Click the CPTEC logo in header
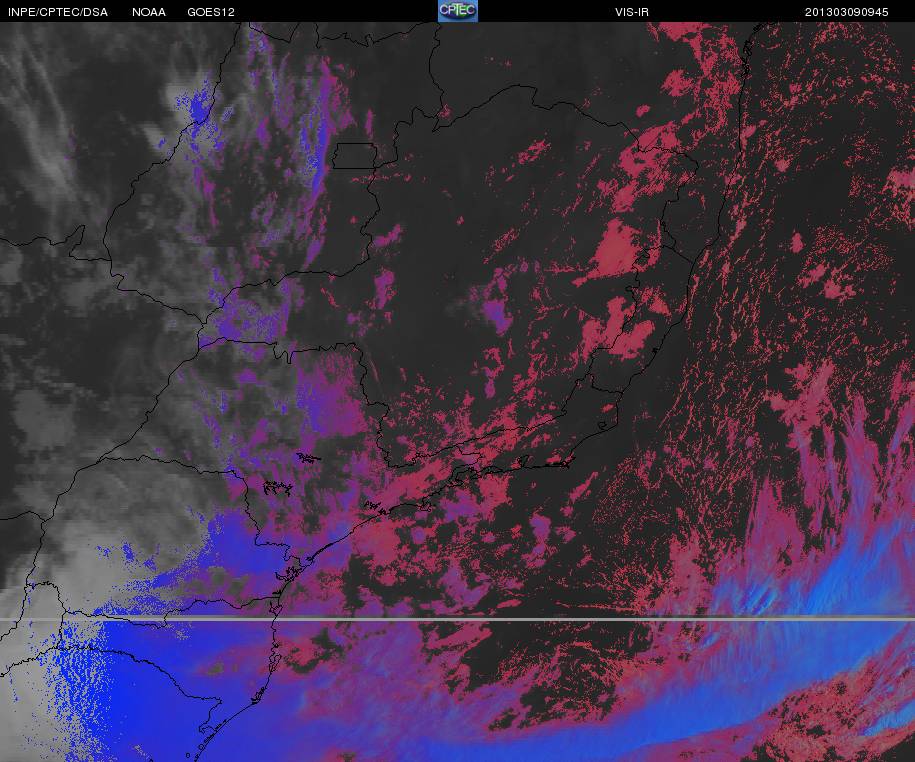915x762 pixels. pyautogui.click(x=458, y=11)
